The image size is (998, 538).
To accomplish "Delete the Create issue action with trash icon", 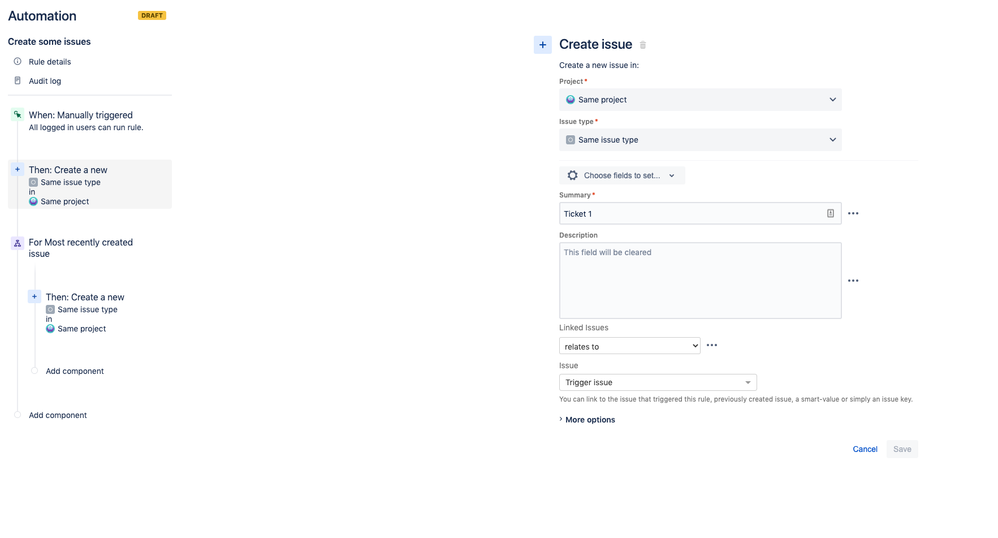I will point(643,45).
